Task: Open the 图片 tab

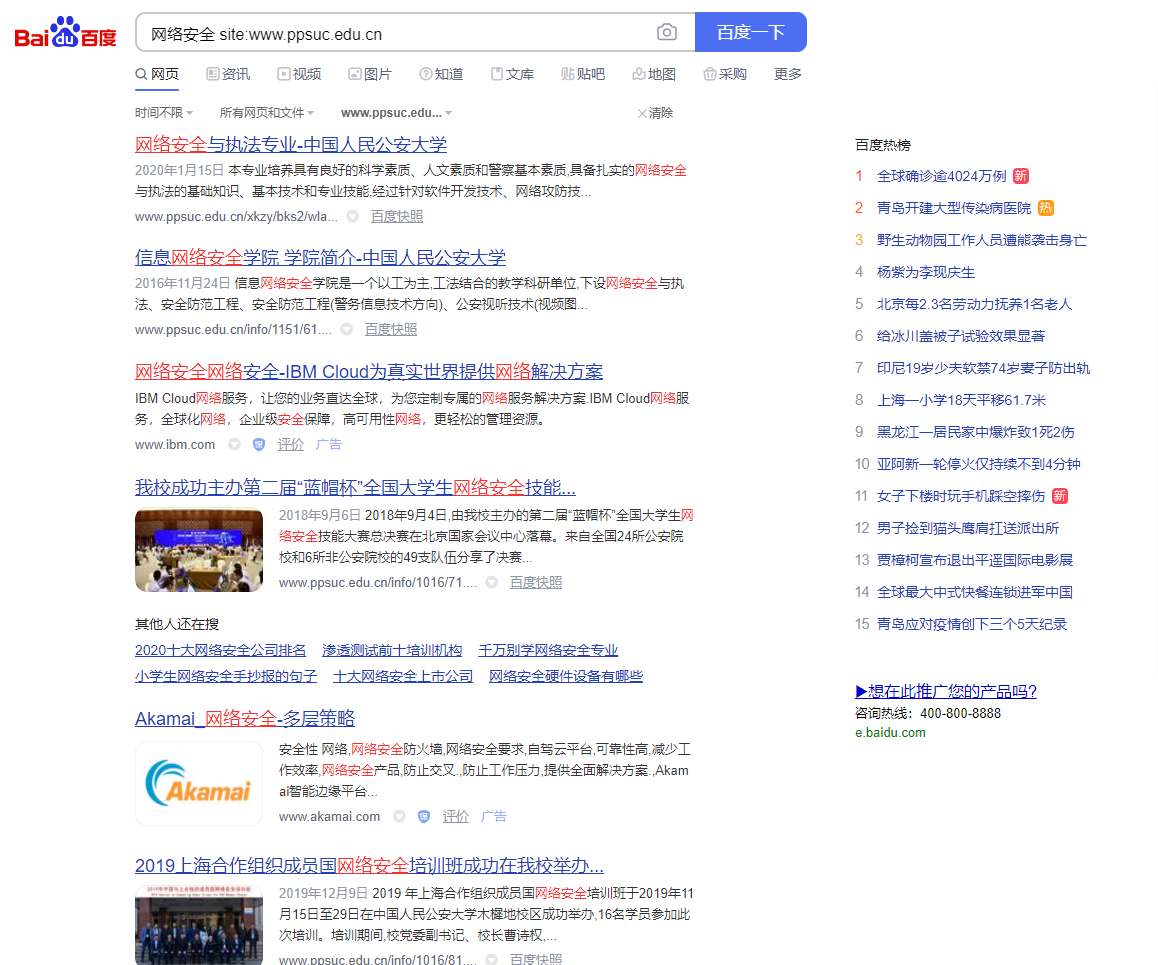Action: 370,74
